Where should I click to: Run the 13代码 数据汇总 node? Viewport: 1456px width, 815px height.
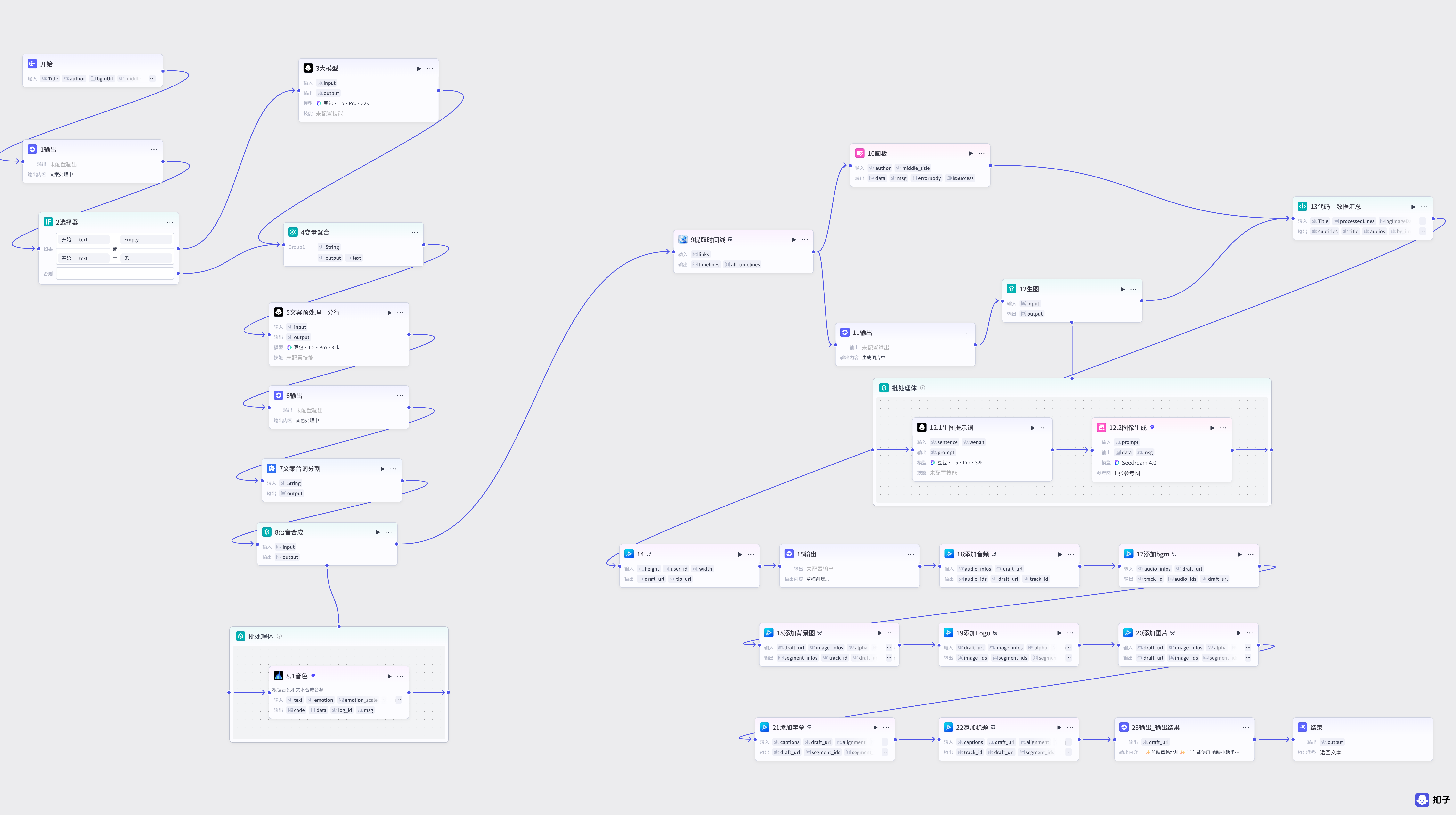coord(1413,207)
